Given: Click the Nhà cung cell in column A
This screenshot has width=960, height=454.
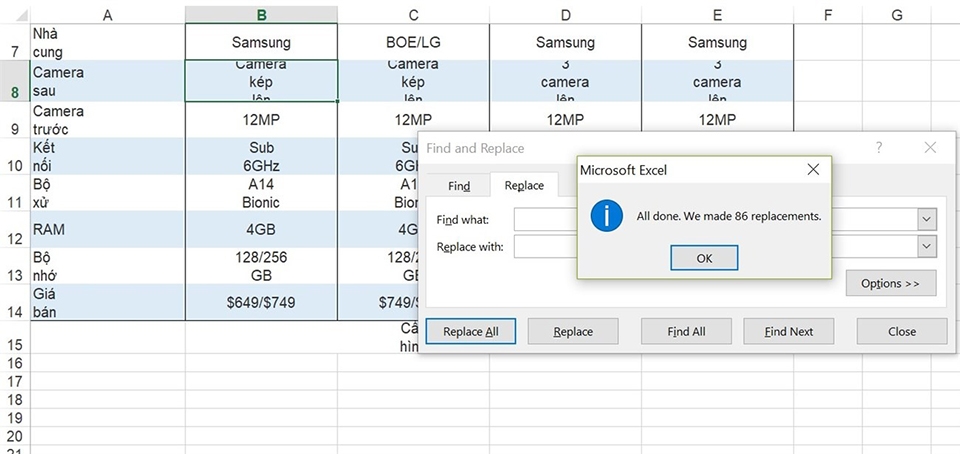Looking at the screenshot, I should [108, 42].
